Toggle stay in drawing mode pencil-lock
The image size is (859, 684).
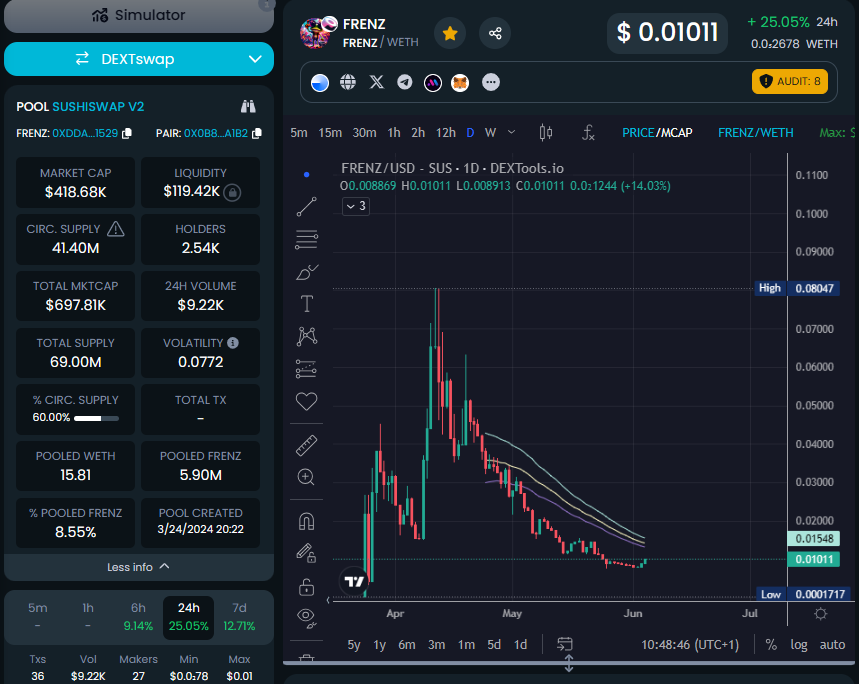click(306, 553)
